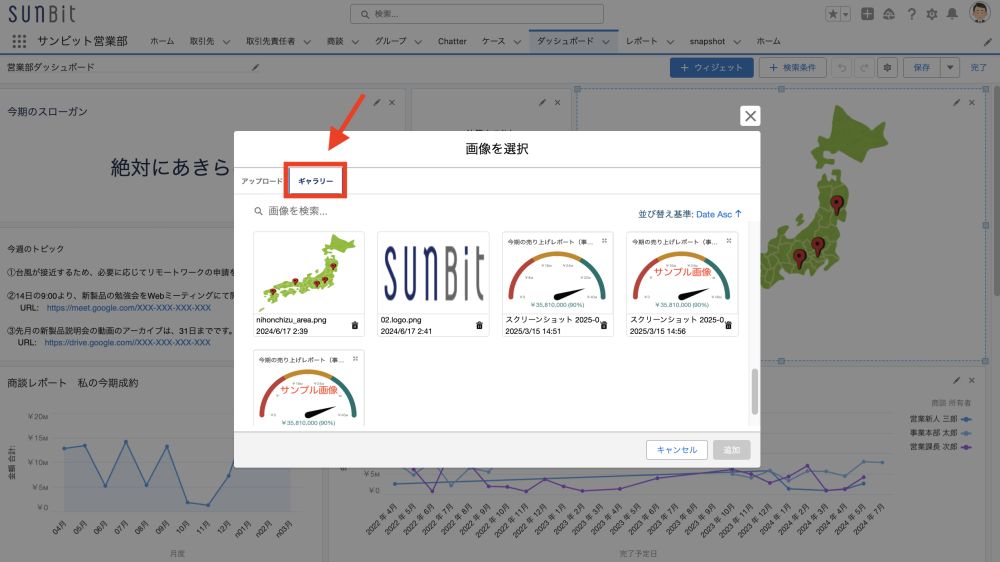The height and width of the screenshot is (562, 1000).
Task: Open the App Launcher grid icon
Action: pyautogui.click(x=19, y=41)
